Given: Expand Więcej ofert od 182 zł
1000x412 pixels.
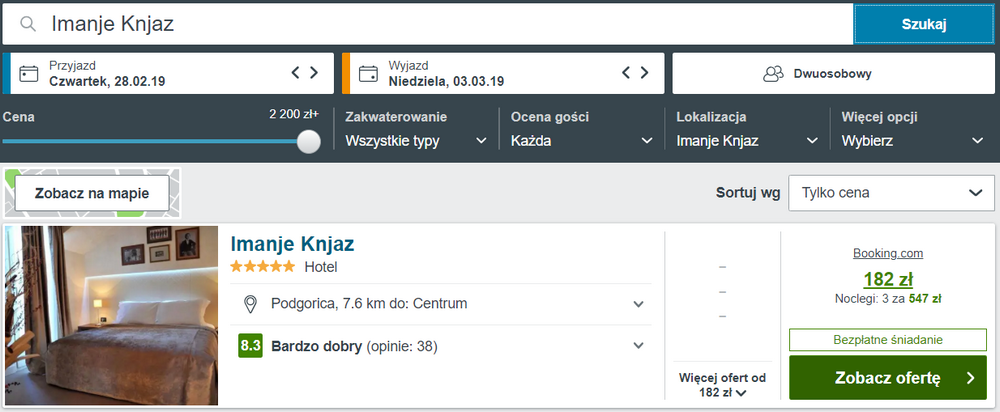Looking at the screenshot, I should click(722, 385).
